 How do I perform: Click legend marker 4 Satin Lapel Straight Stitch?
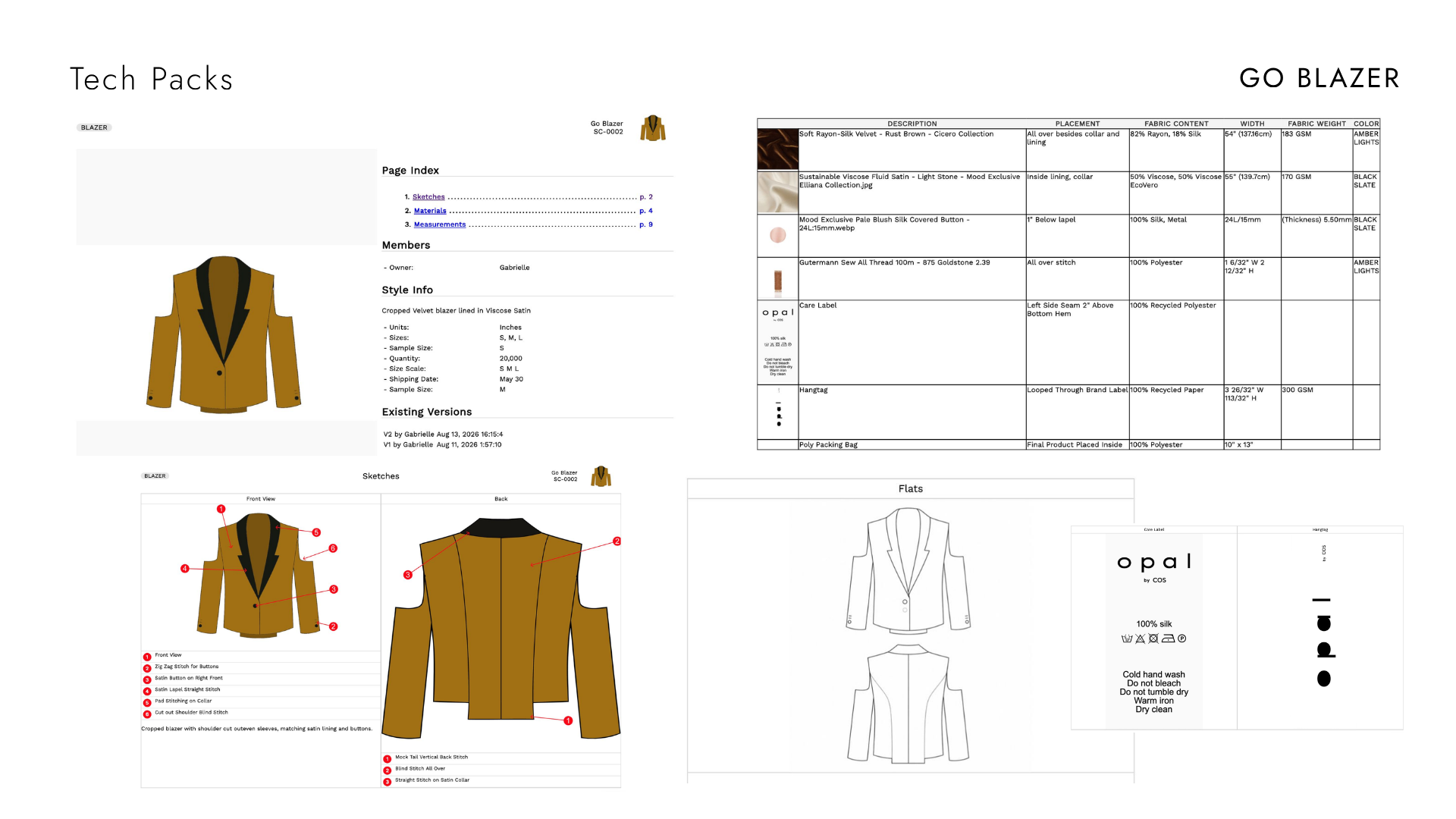tap(147, 691)
